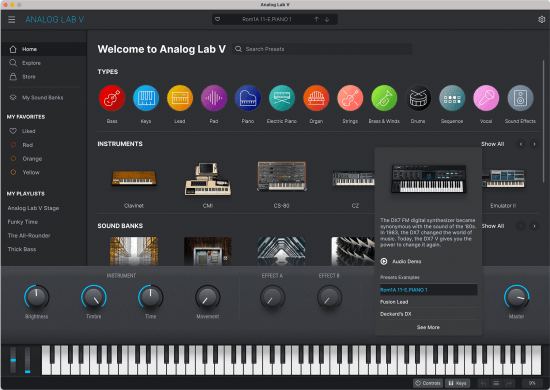
Task: Choose the Lead type icon
Action: (180, 98)
